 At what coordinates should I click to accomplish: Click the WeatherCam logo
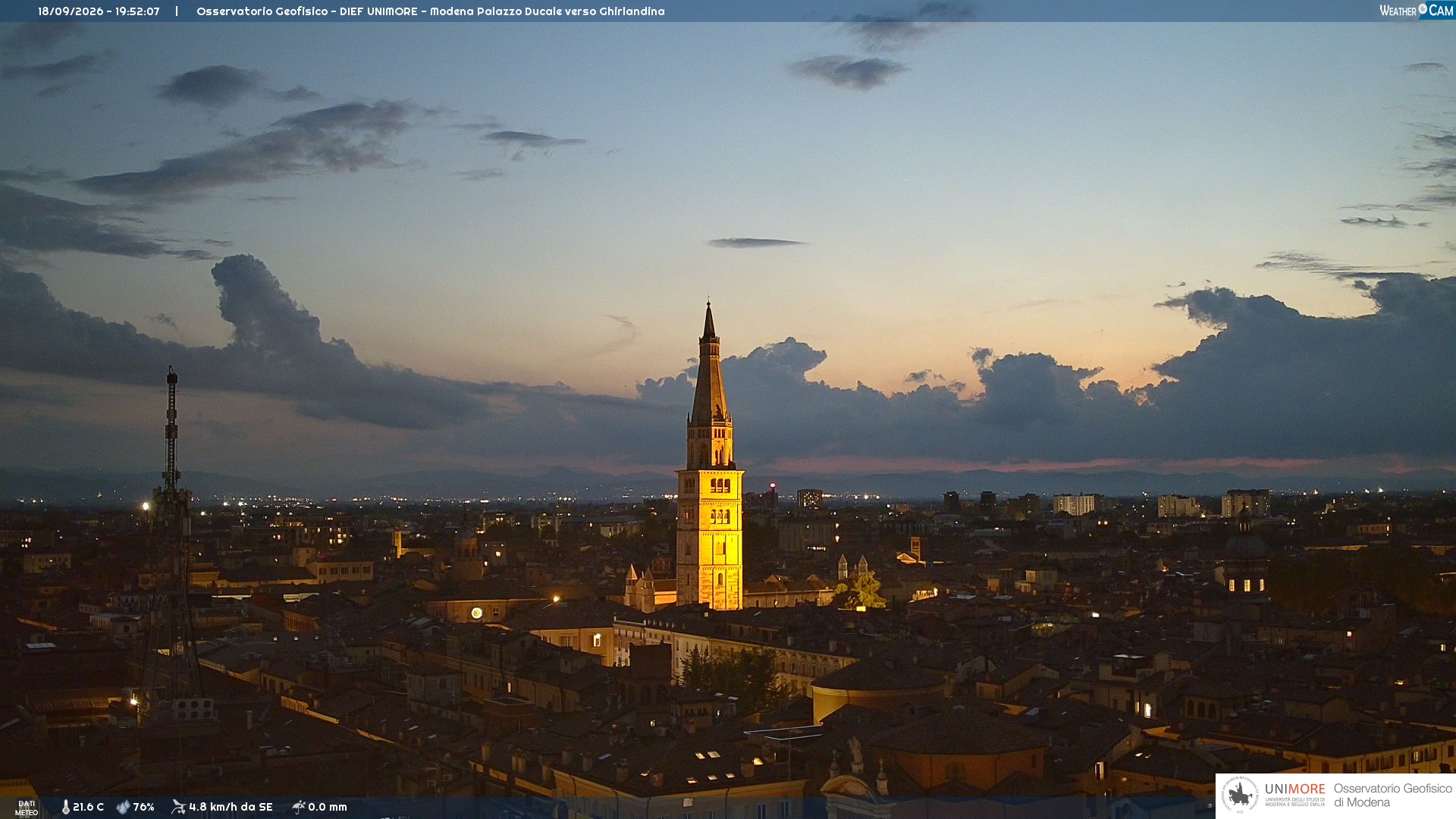1417,10
